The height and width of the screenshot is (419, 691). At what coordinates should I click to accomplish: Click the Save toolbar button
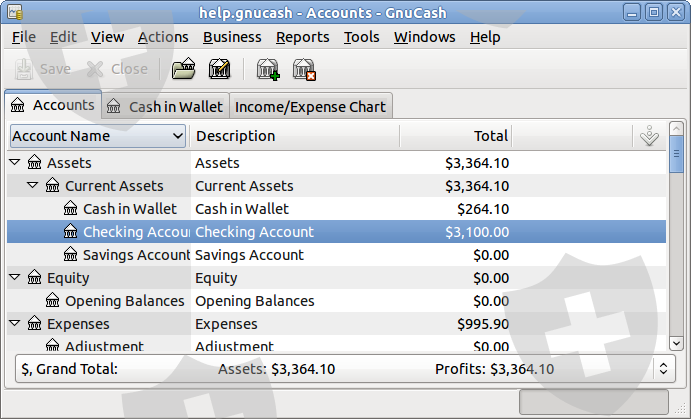click(43, 69)
